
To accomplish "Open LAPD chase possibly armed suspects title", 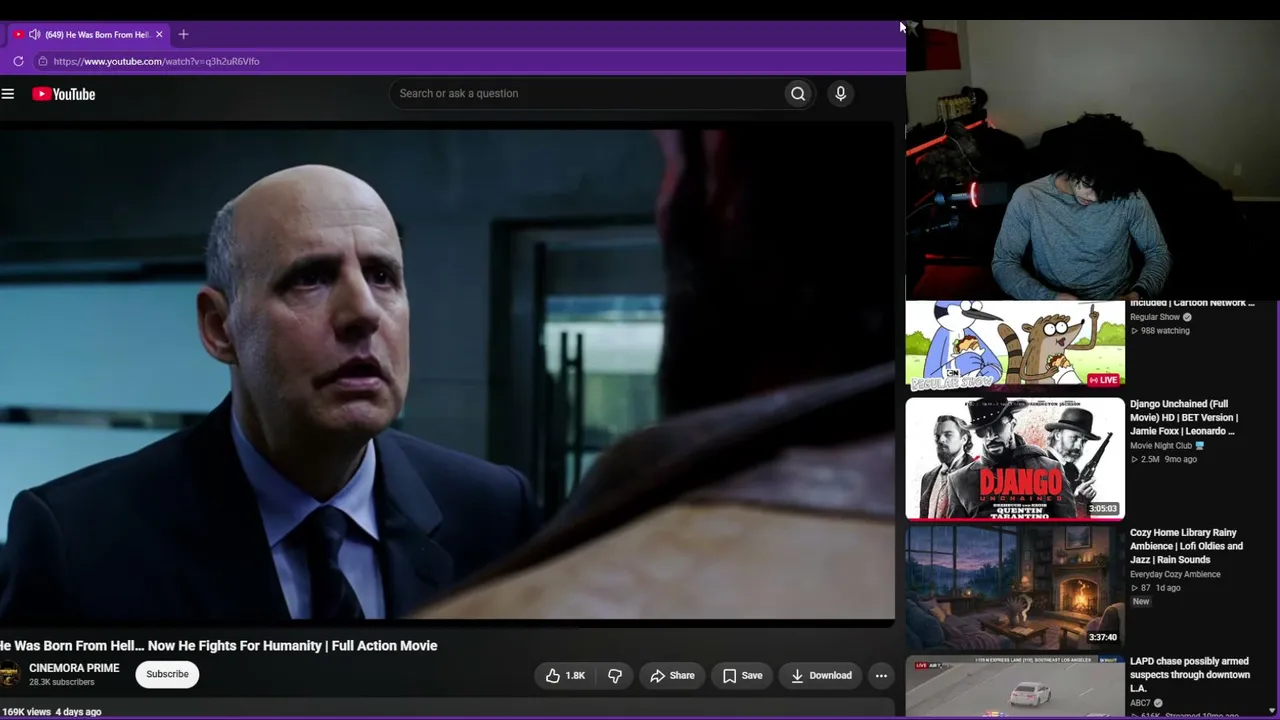I will coord(1190,675).
